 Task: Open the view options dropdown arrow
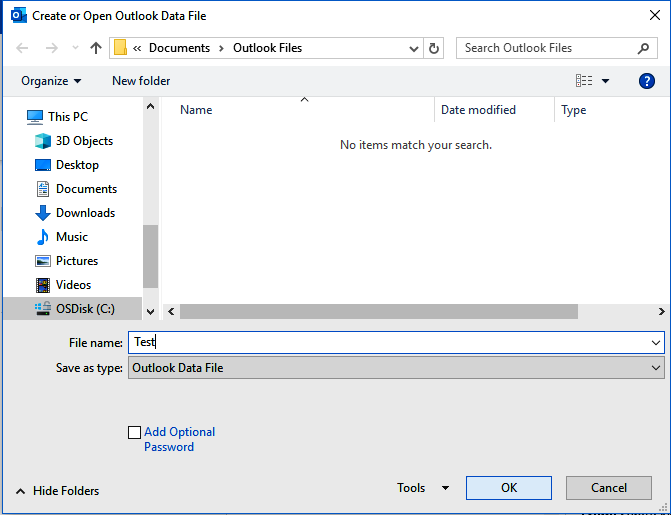(605, 81)
